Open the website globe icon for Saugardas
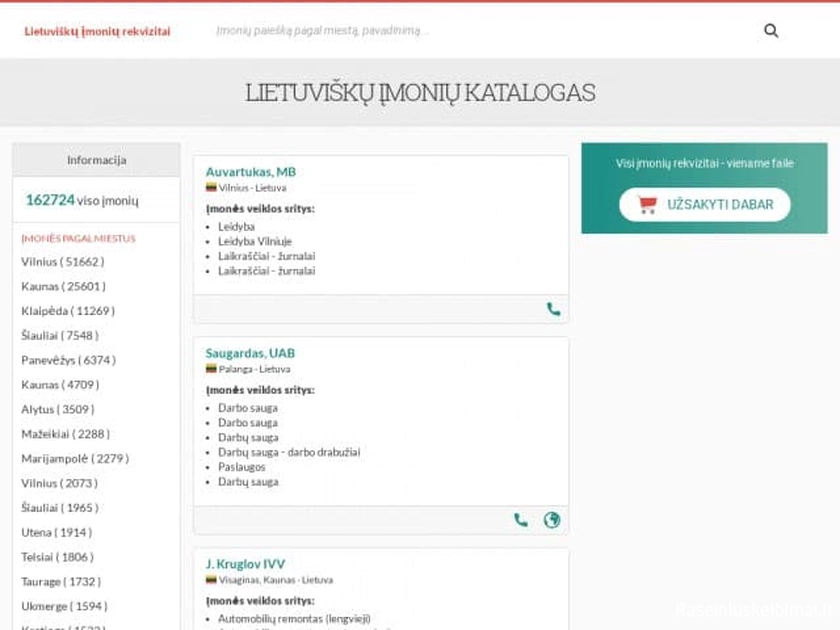This screenshot has height=630, width=840. click(x=552, y=520)
